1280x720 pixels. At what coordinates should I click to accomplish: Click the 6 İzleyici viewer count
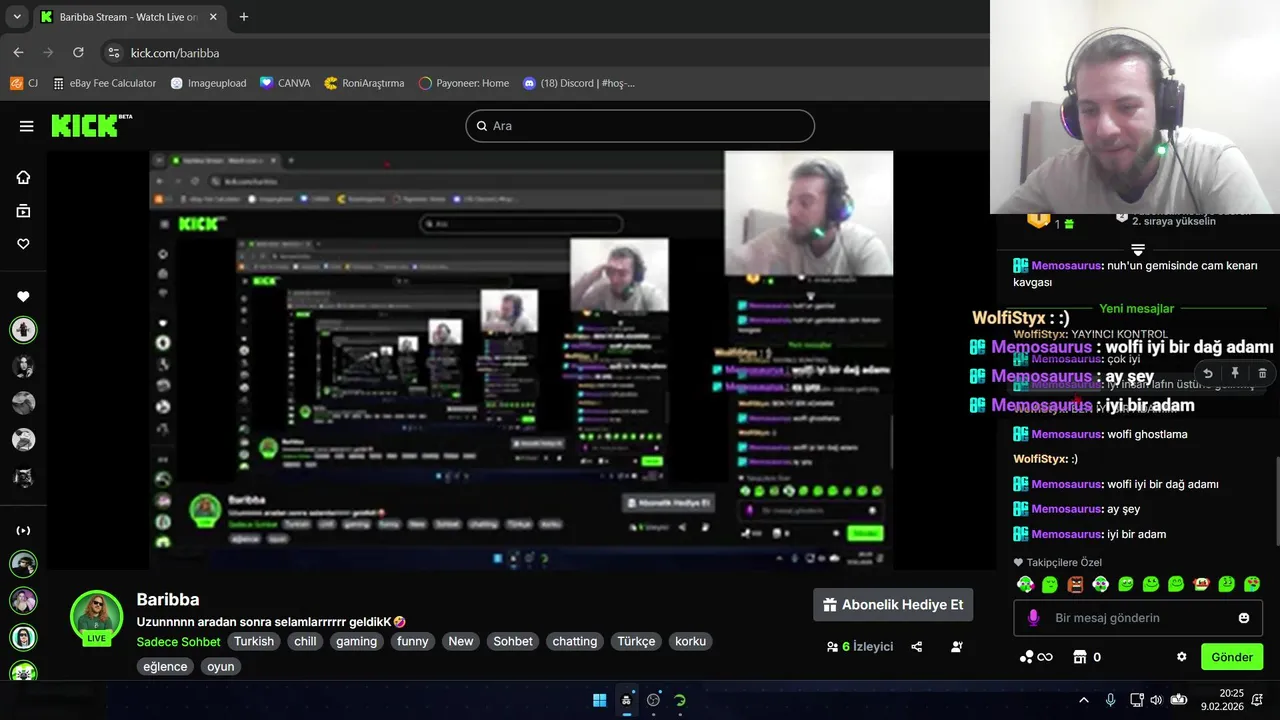[860, 647]
